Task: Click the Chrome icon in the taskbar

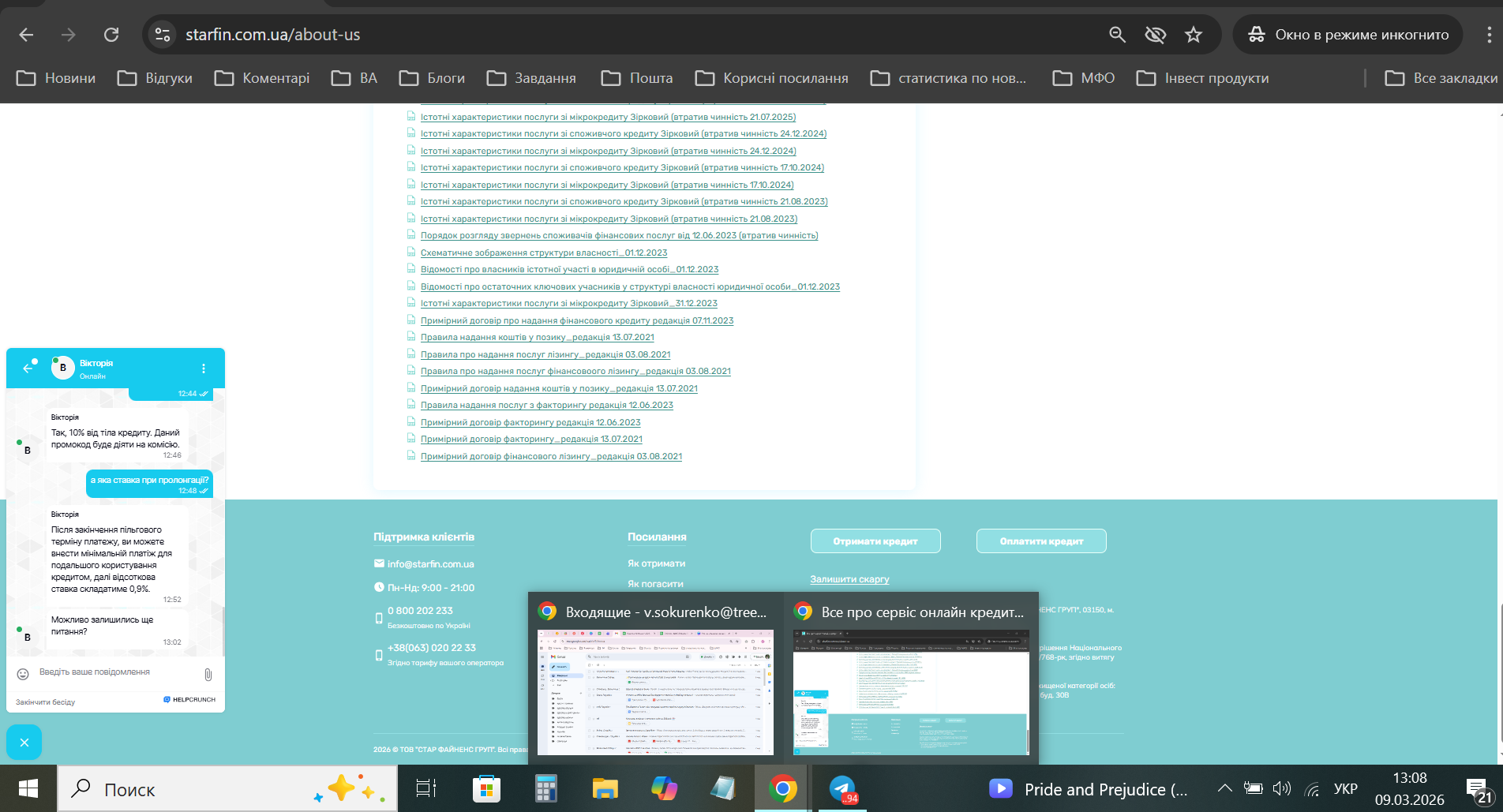Action: 782,788
